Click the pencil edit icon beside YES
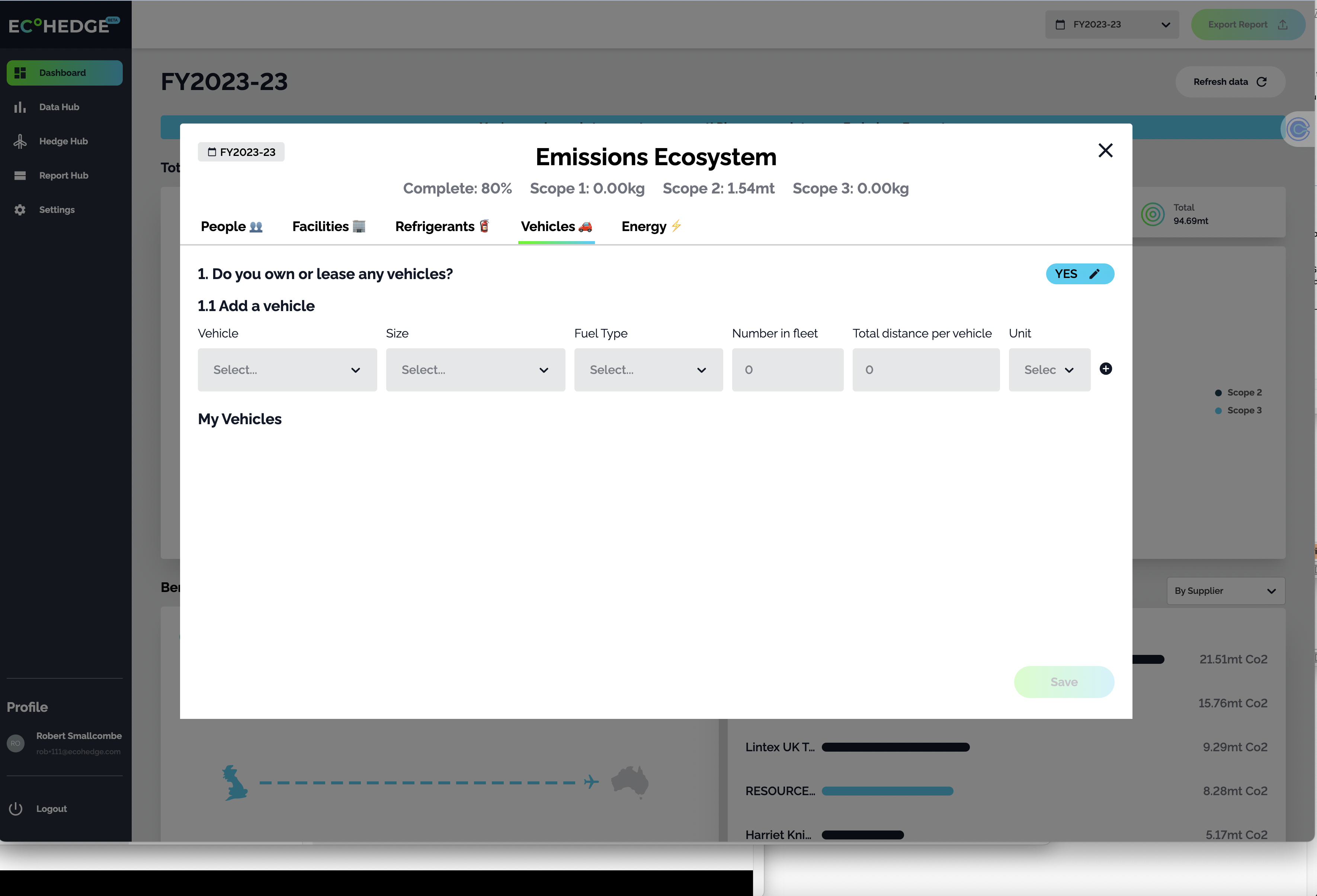This screenshot has height=896, width=1317. click(x=1095, y=274)
